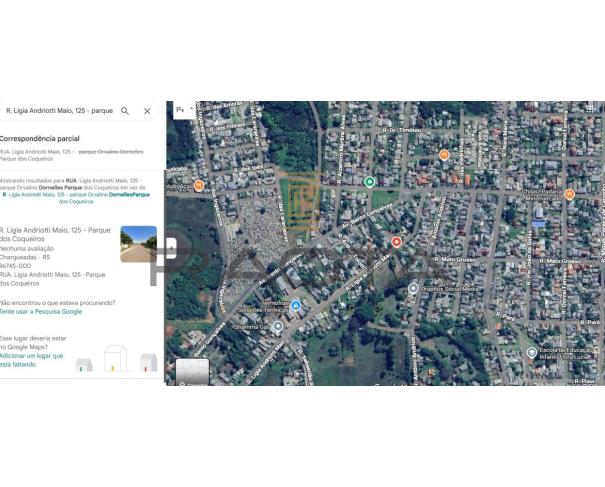Select the green pin on the map

coord(370,182)
